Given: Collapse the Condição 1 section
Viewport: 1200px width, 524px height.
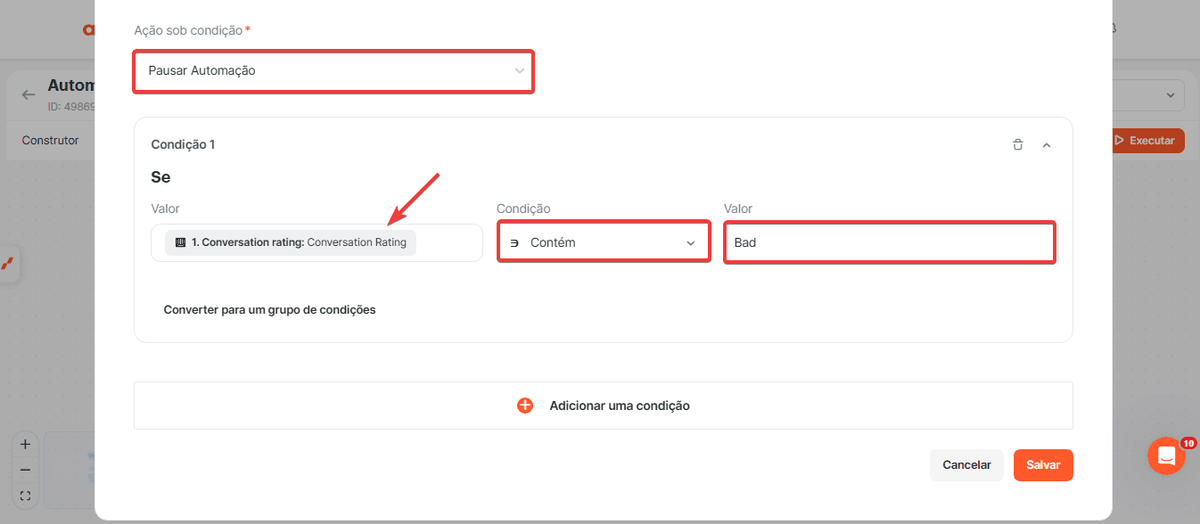Looking at the screenshot, I should (x=1047, y=145).
